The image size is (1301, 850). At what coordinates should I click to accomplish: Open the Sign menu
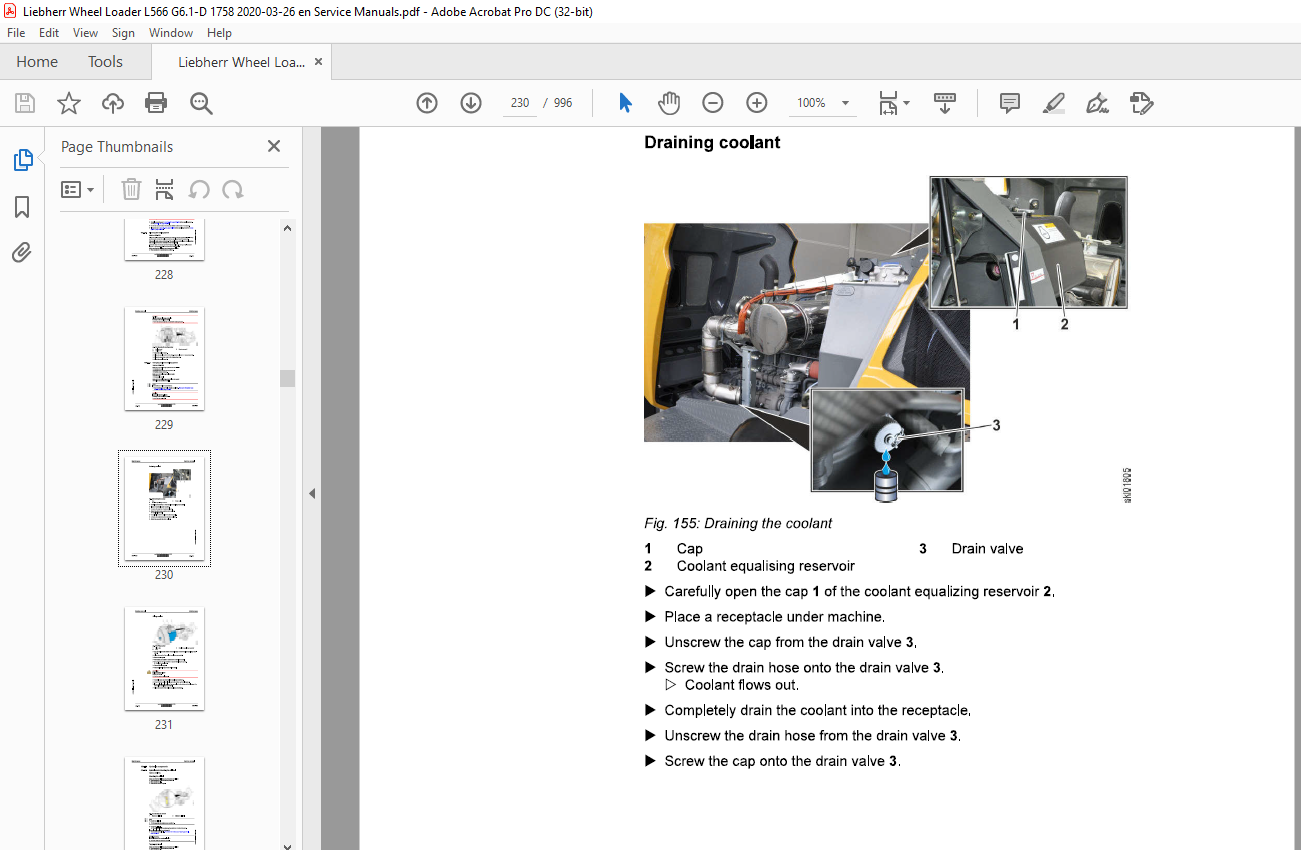[x=123, y=33]
